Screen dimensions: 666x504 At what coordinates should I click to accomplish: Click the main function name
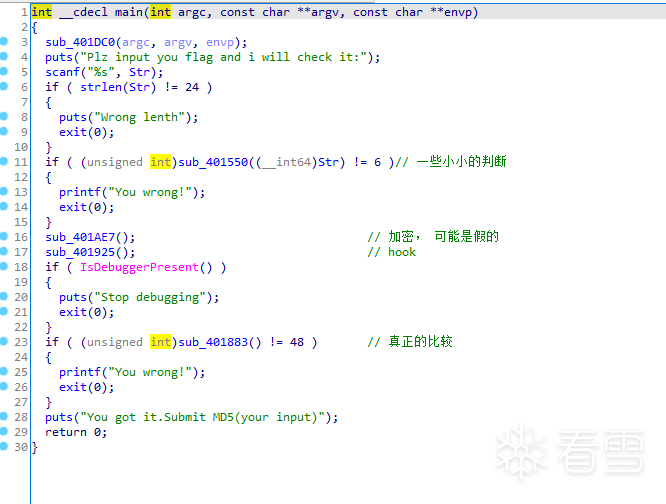point(129,12)
